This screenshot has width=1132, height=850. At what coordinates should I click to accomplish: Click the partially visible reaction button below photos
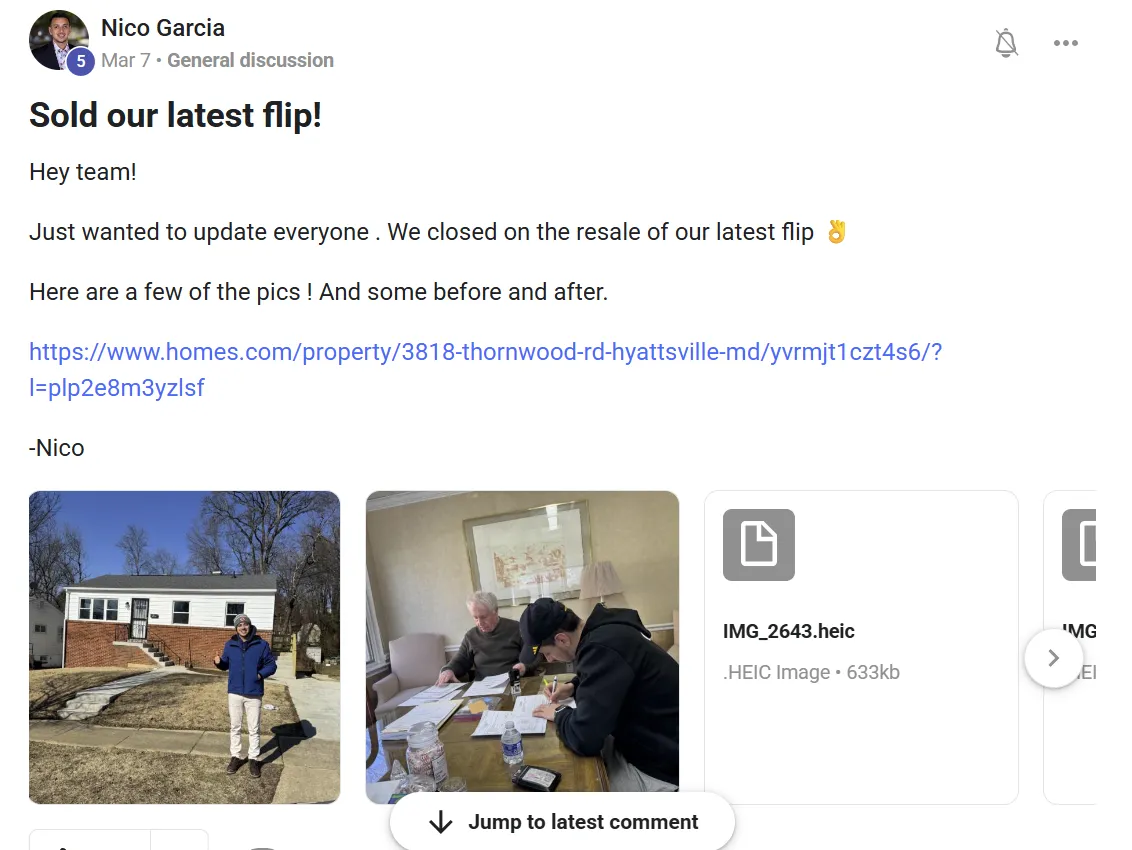(90, 840)
